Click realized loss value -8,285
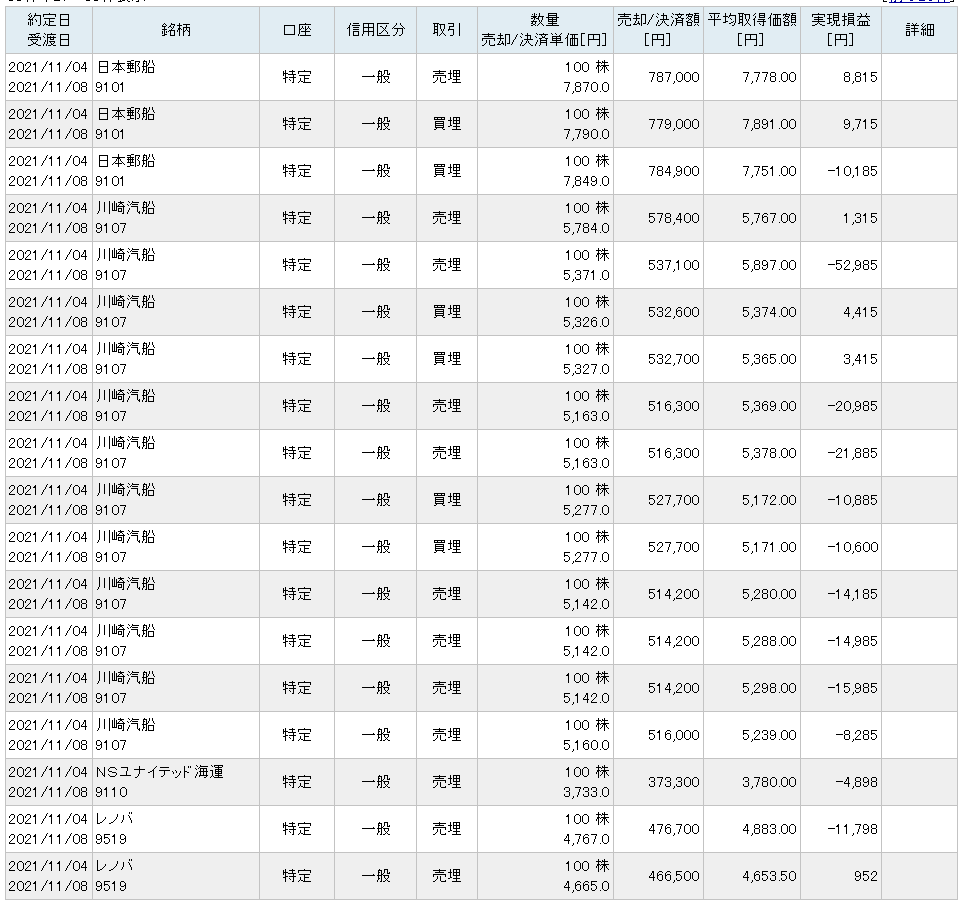This screenshot has width=964, height=904. click(856, 735)
